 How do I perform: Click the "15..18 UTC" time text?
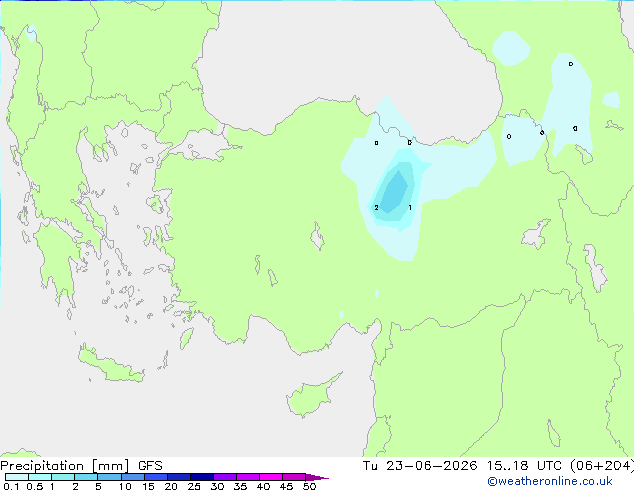point(524,466)
